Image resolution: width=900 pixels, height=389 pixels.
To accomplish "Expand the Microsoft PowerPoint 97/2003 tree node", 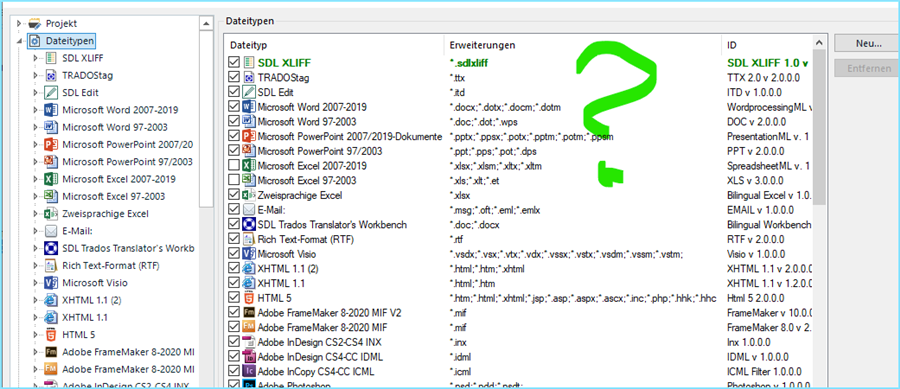I will tap(36, 161).
